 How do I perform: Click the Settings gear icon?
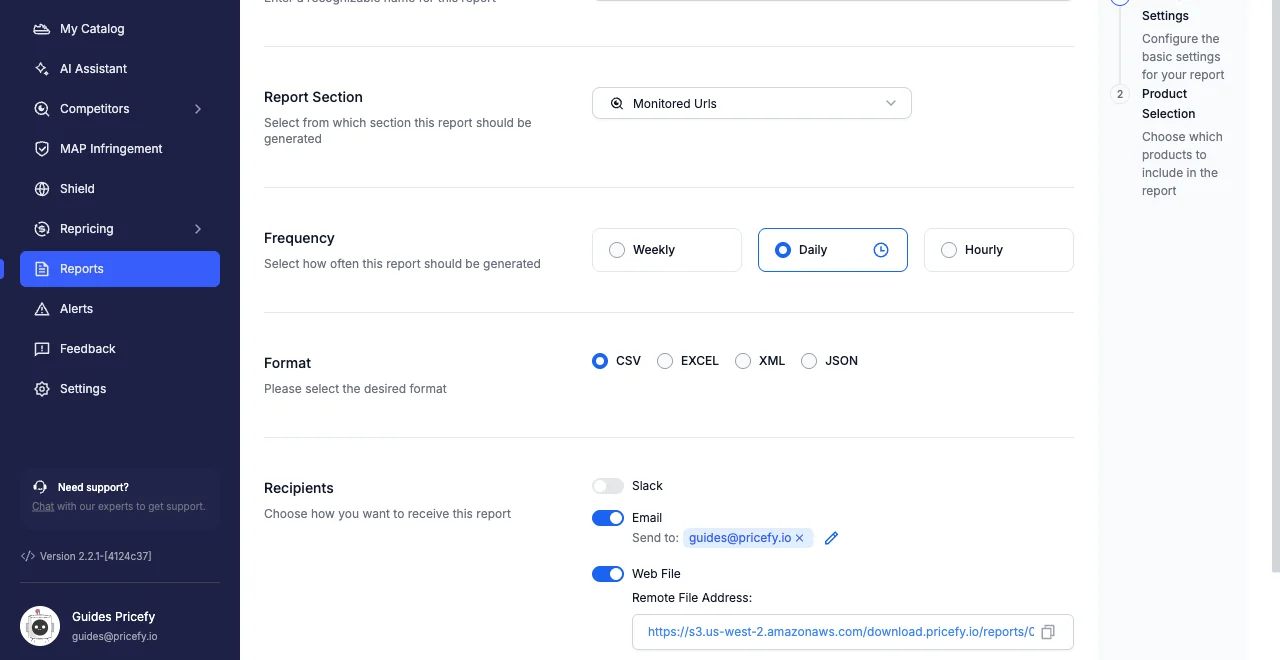(x=42, y=389)
